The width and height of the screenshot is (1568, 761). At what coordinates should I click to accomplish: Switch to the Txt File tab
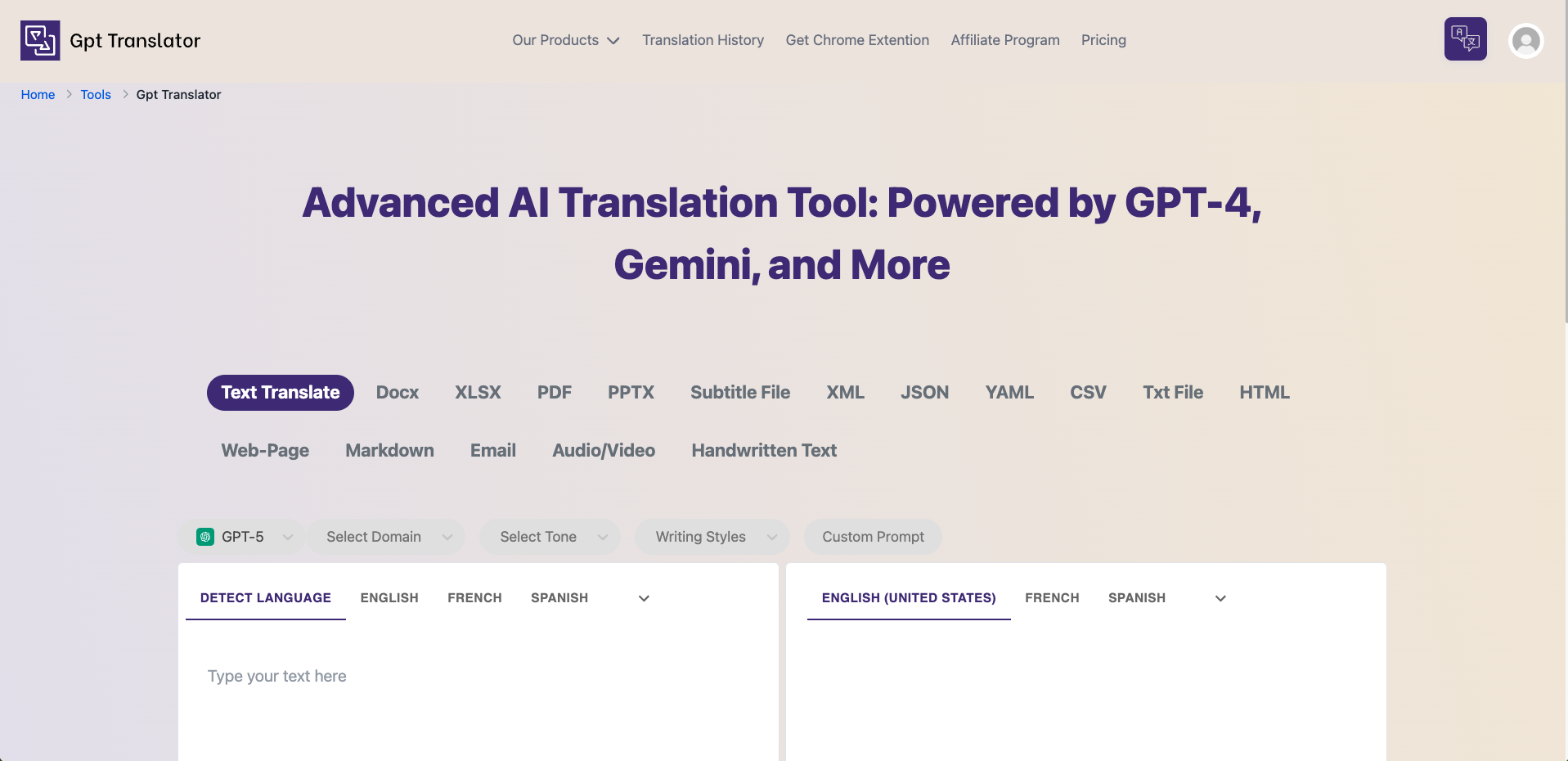1173,393
